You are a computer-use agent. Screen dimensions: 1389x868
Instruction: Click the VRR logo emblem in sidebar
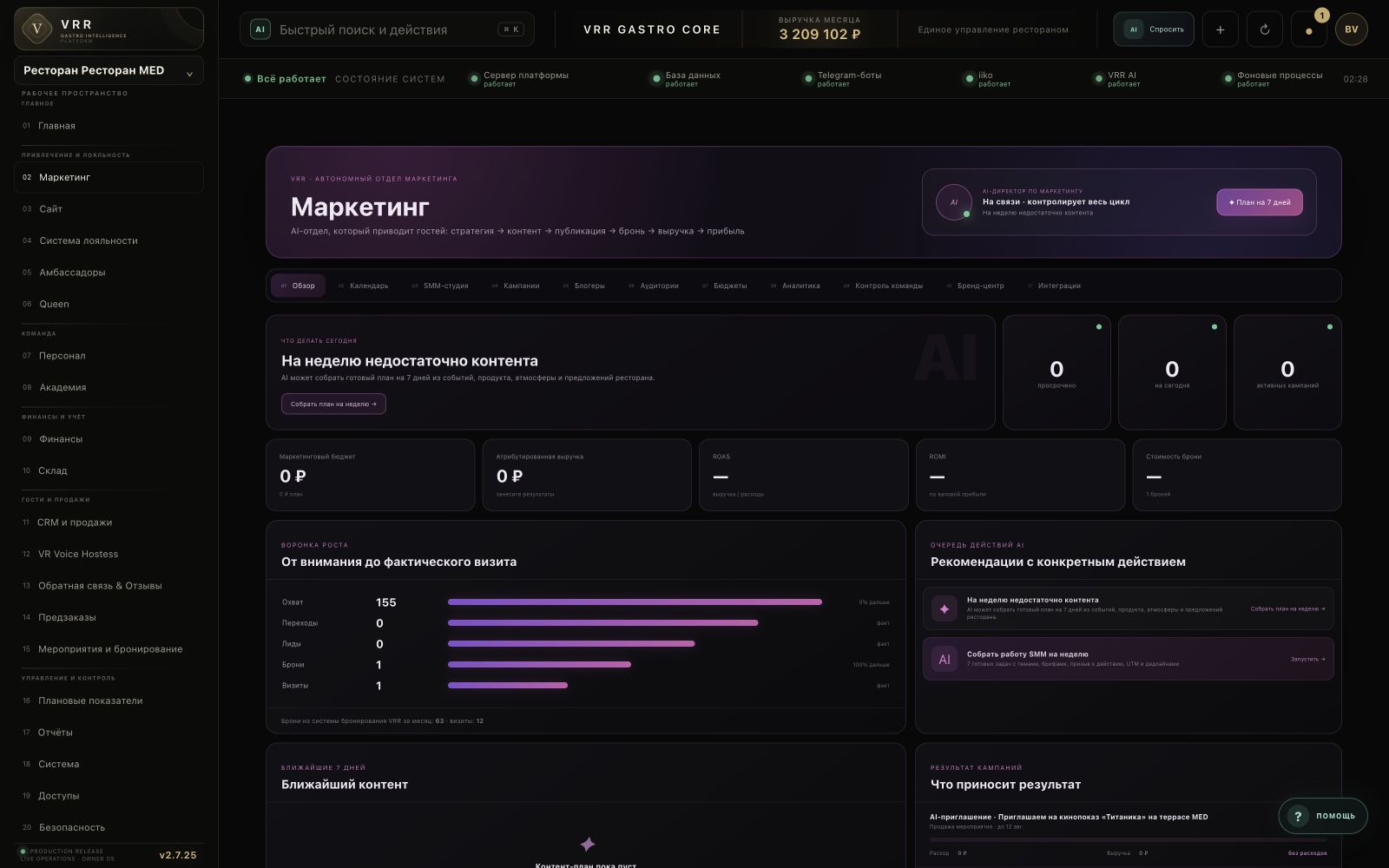point(36,29)
